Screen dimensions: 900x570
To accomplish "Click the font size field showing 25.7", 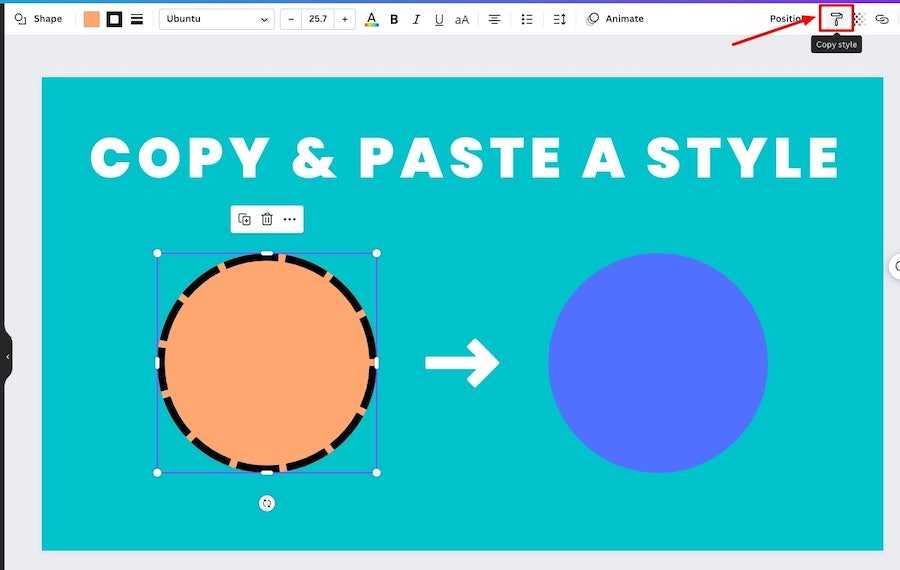I will coord(318,19).
